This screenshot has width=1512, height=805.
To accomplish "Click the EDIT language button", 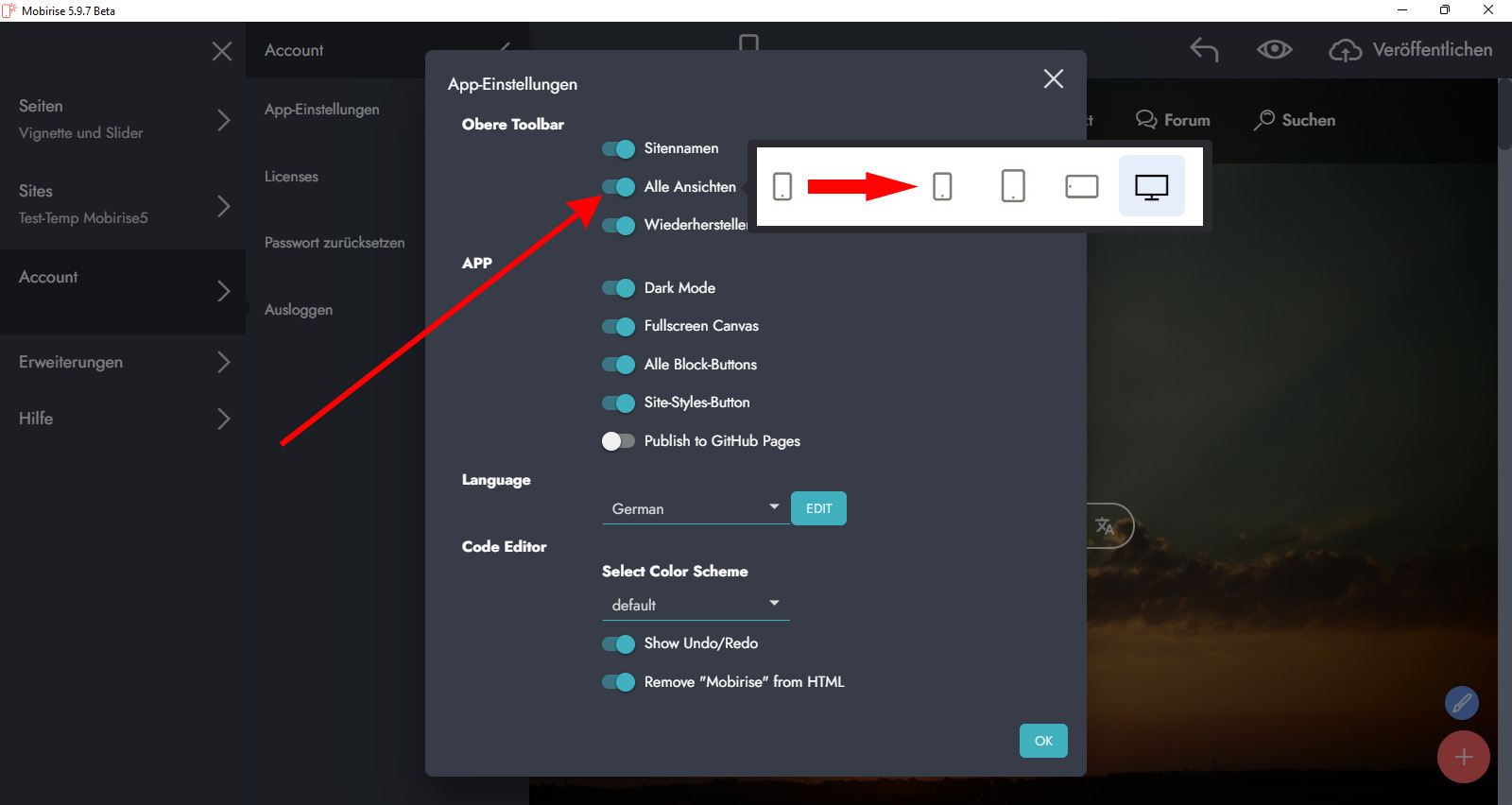I will point(818,508).
